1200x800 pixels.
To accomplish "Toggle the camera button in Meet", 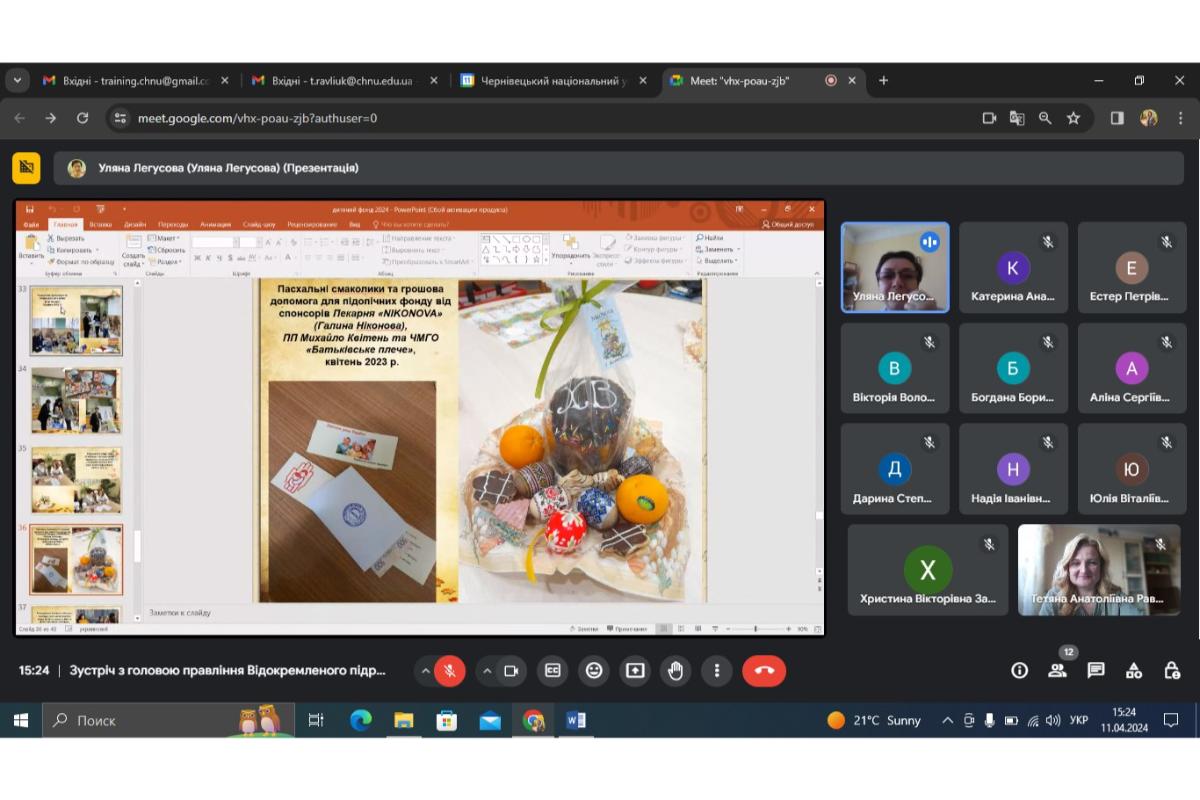I will tap(511, 670).
